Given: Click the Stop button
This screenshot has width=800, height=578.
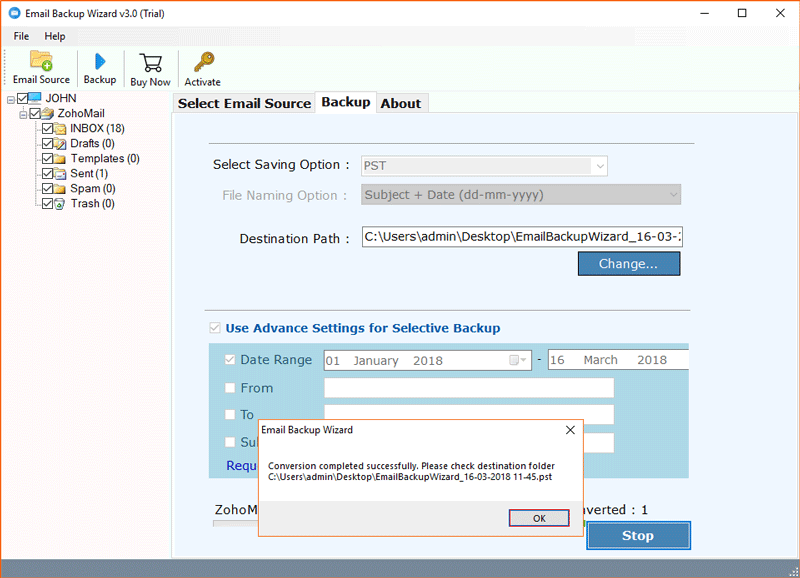Looking at the screenshot, I should pos(638,535).
